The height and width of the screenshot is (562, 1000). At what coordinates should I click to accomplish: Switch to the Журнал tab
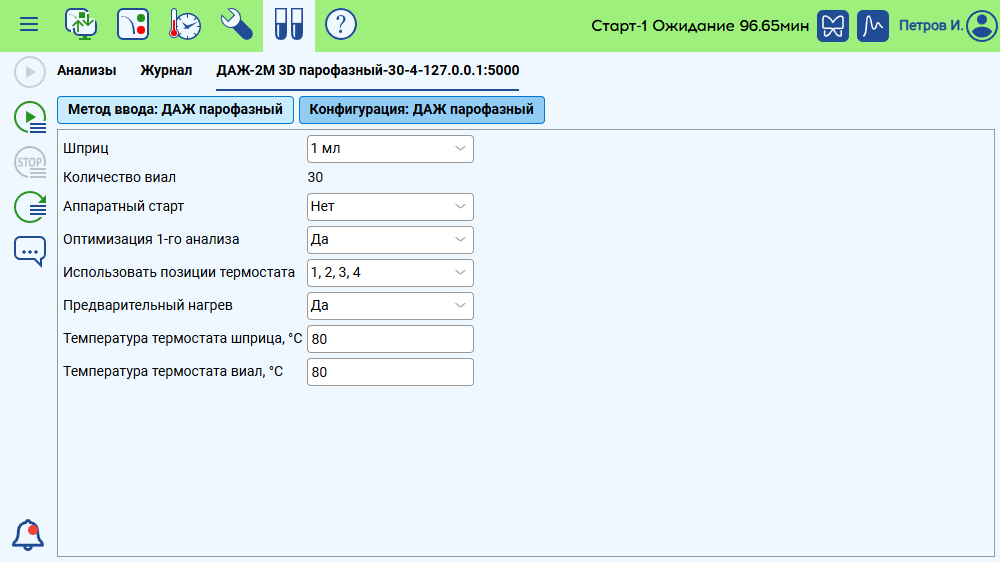pos(166,71)
